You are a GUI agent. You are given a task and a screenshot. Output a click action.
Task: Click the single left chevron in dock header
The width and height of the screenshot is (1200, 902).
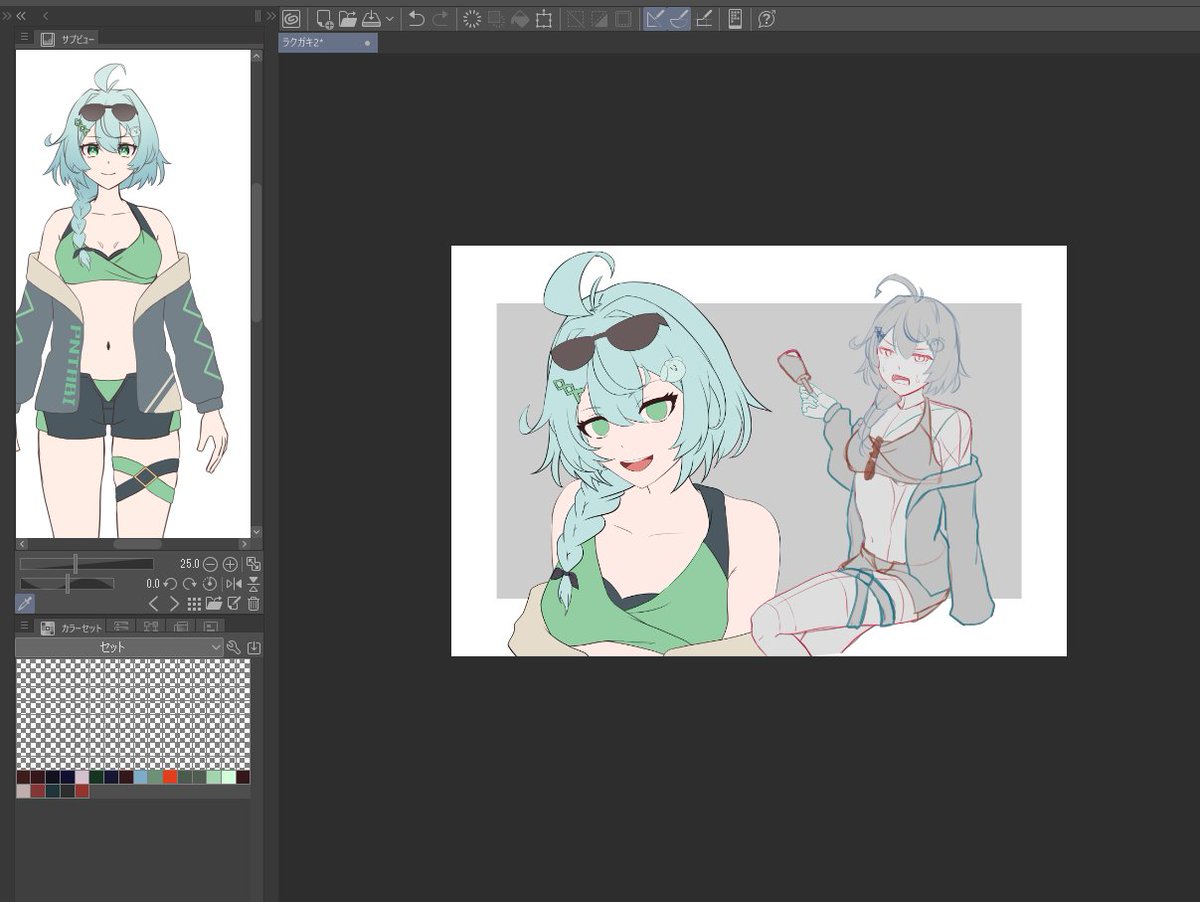click(x=46, y=16)
